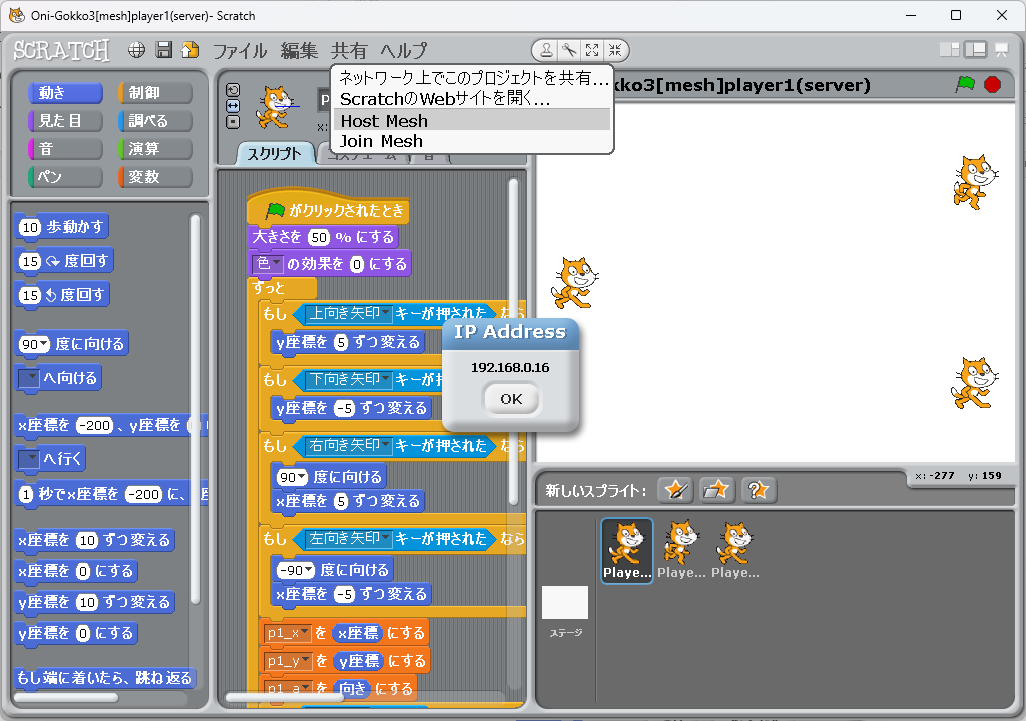Screen dimensions: 1026x721
Task: Open -90 direction dropdown in script
Action: coord(310,571)
